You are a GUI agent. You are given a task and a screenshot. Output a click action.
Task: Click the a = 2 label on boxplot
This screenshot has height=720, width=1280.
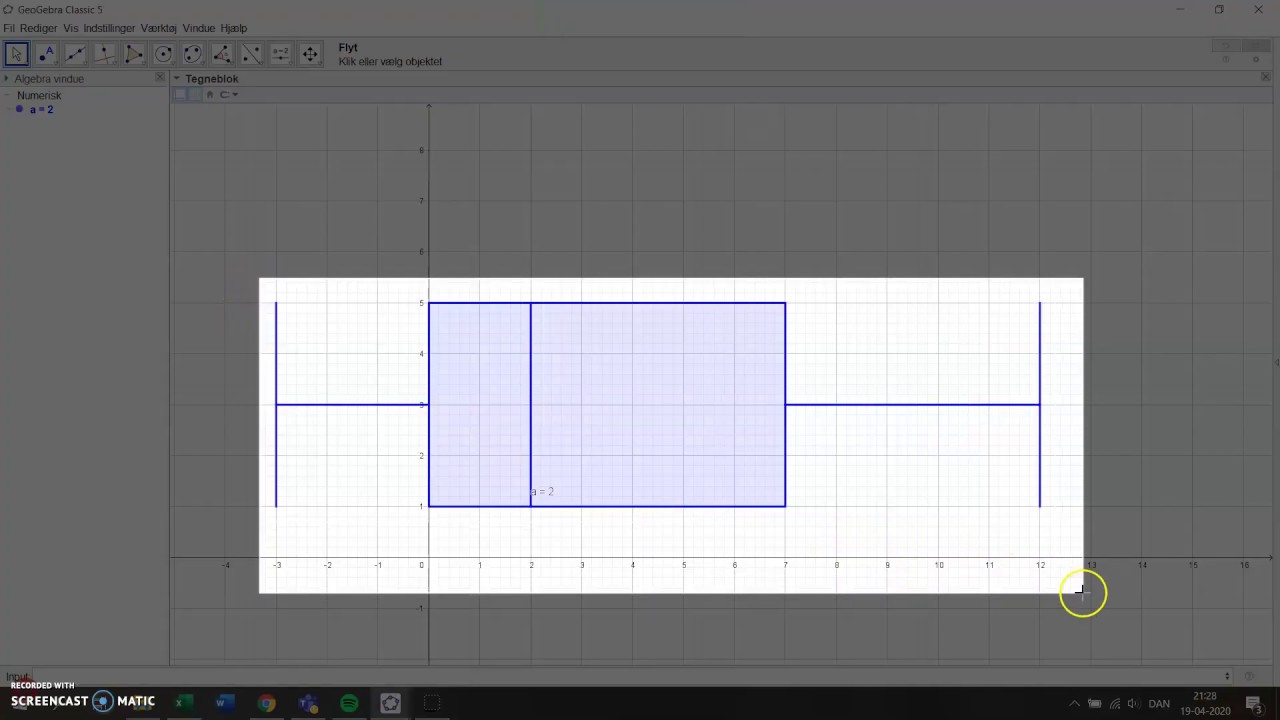pyautogui.click(x=541, y=491)
